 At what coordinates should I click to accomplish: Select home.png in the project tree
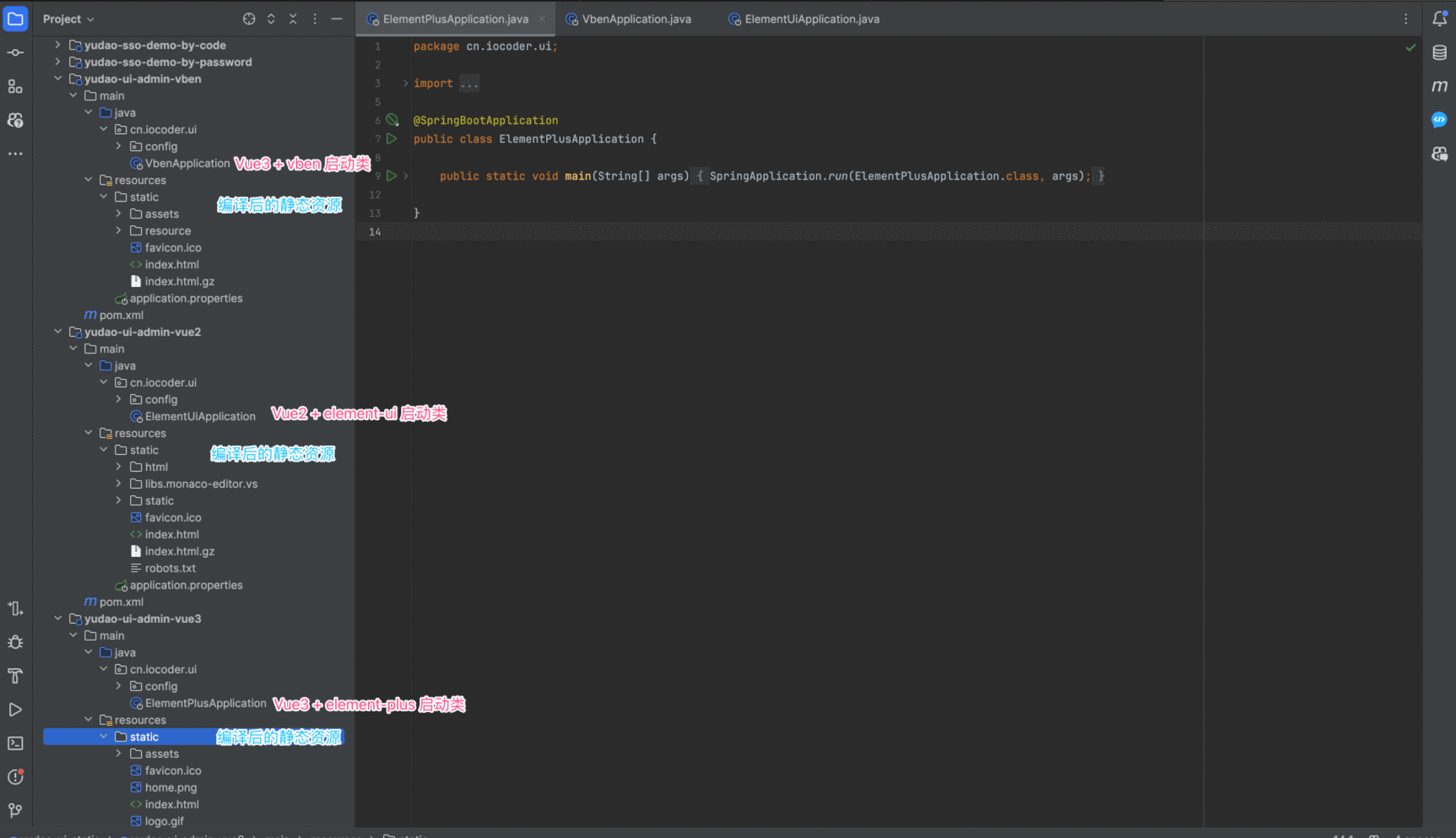(x=170, y=787)
